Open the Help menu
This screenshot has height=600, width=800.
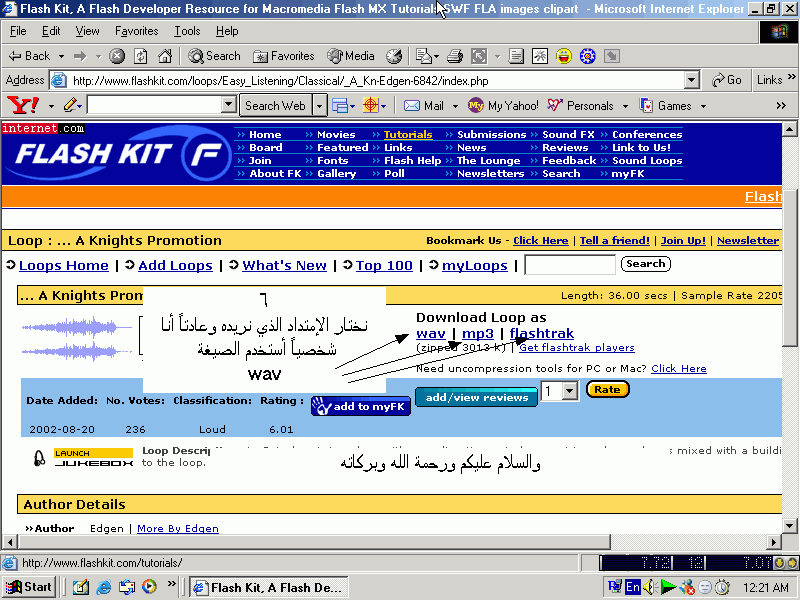coord(227,31)
